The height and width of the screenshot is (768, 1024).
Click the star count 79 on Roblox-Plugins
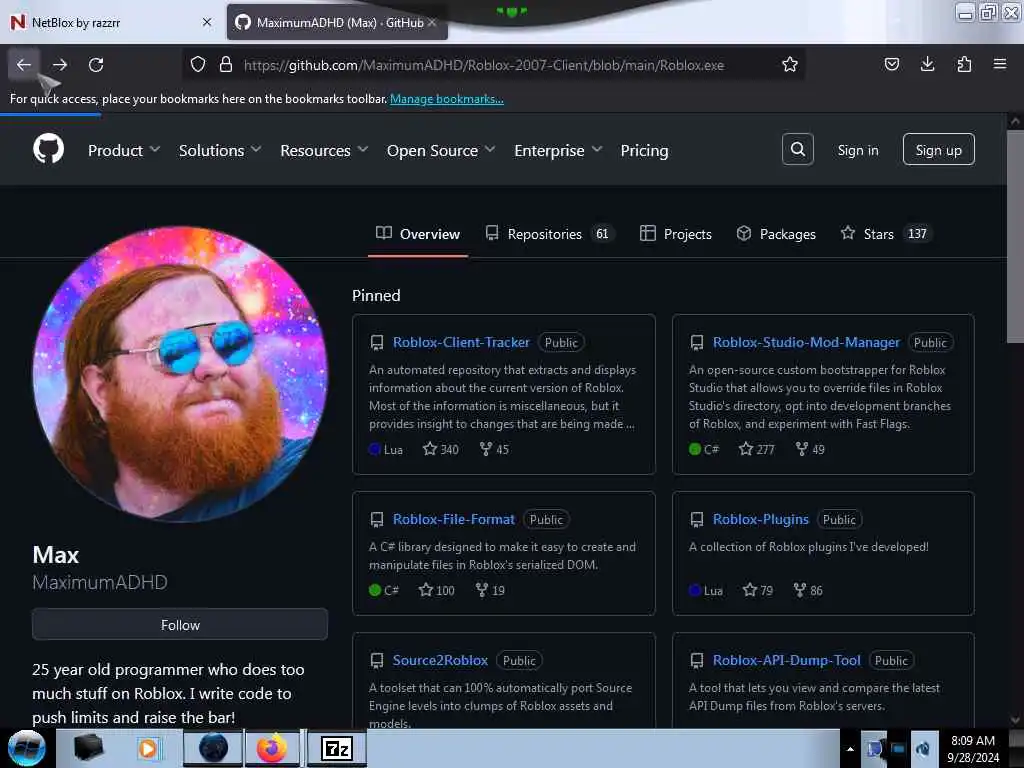tap(758, 590)
